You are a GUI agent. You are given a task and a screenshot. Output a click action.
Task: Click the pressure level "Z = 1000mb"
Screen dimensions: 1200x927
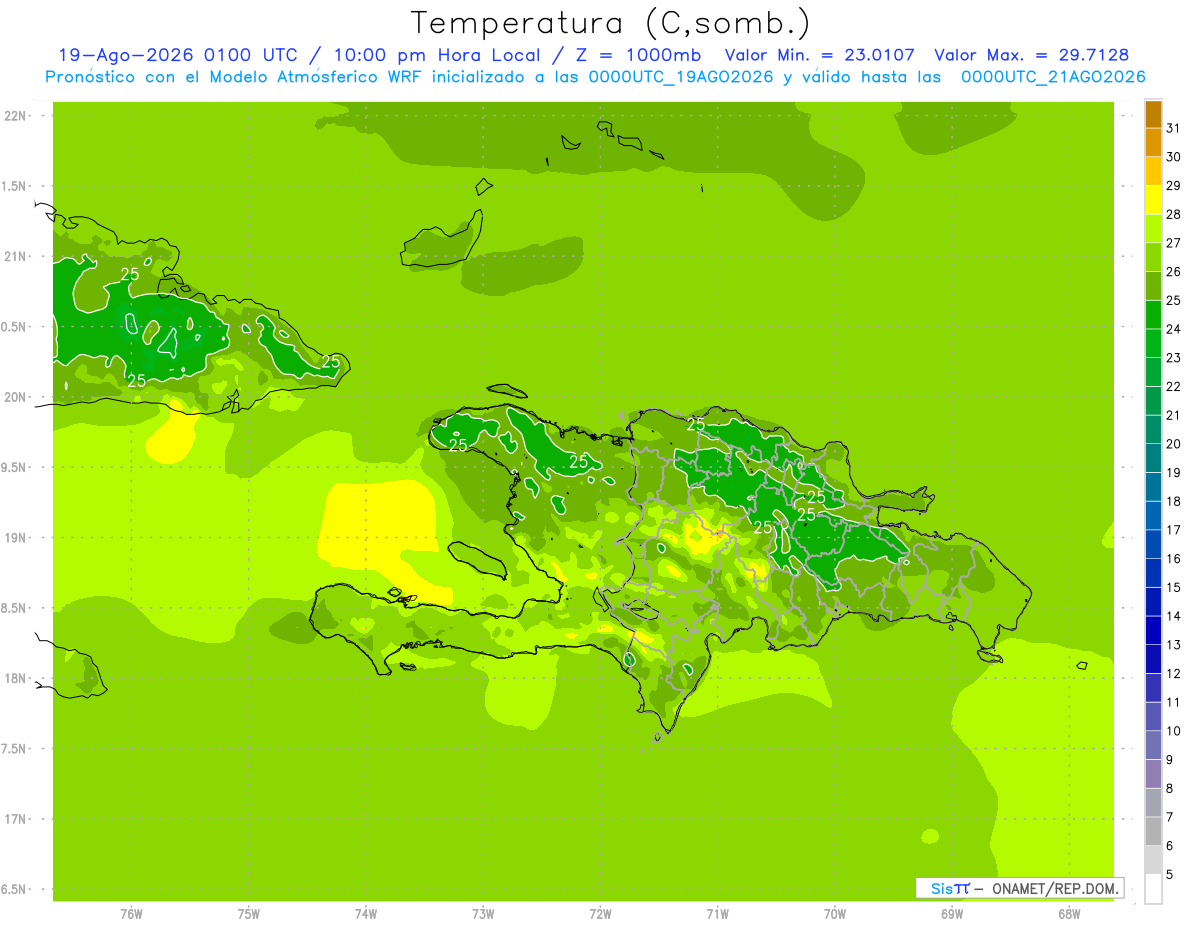pos(640,55)
